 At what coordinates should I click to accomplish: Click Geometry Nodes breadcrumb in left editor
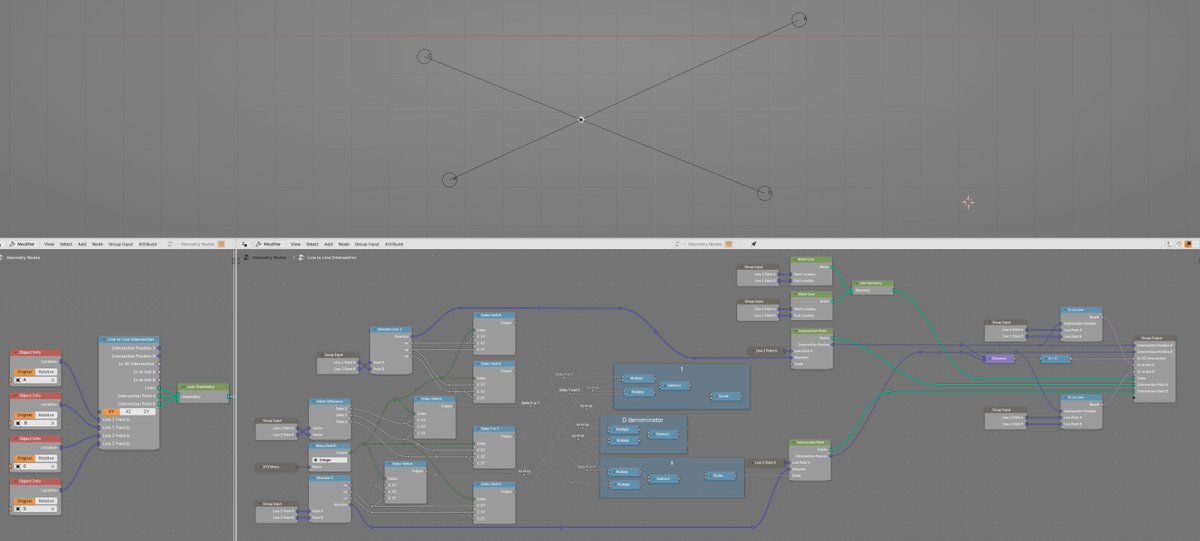23,258
